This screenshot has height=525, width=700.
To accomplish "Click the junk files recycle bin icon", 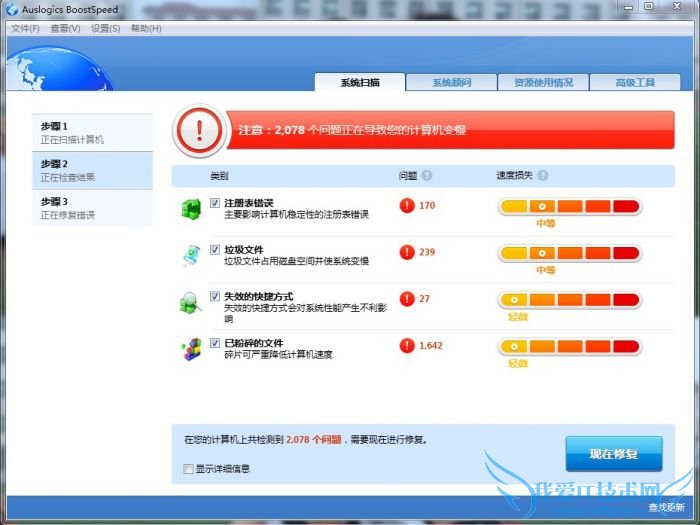I will (x=192, y=255).
